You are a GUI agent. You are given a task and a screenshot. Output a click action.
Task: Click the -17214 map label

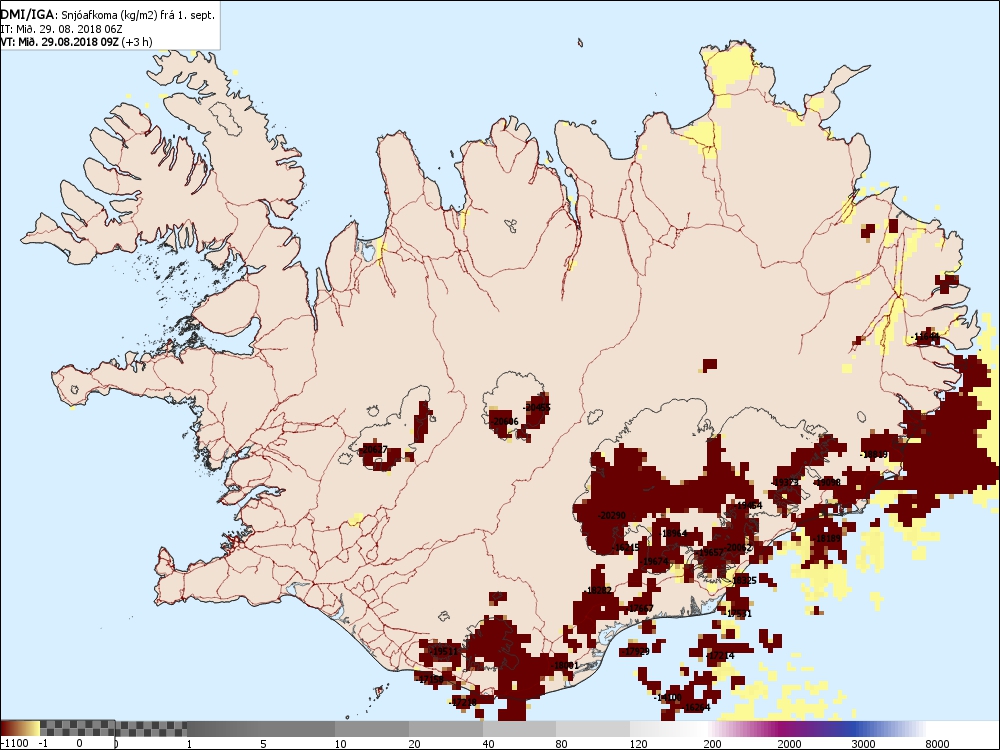click(x=720, y=656)
